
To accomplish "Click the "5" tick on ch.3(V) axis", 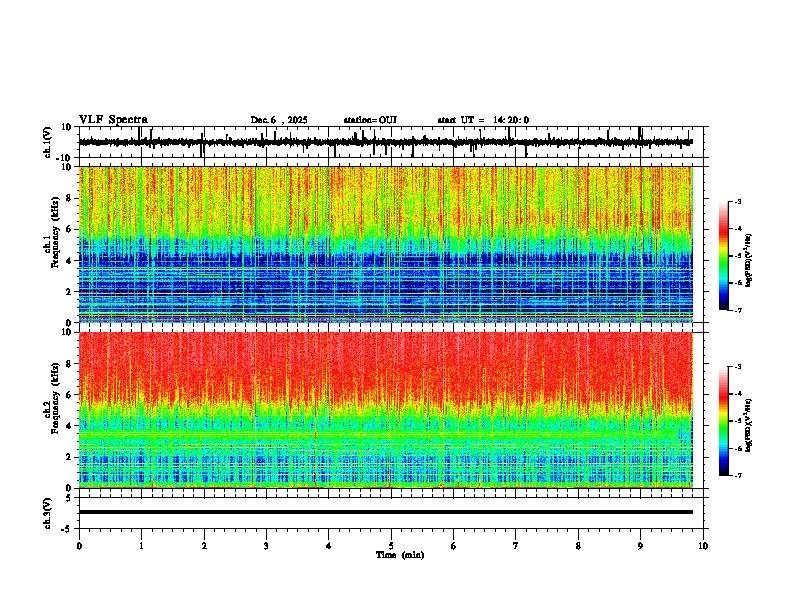I will pyautogui.click(x=69, y=497).
